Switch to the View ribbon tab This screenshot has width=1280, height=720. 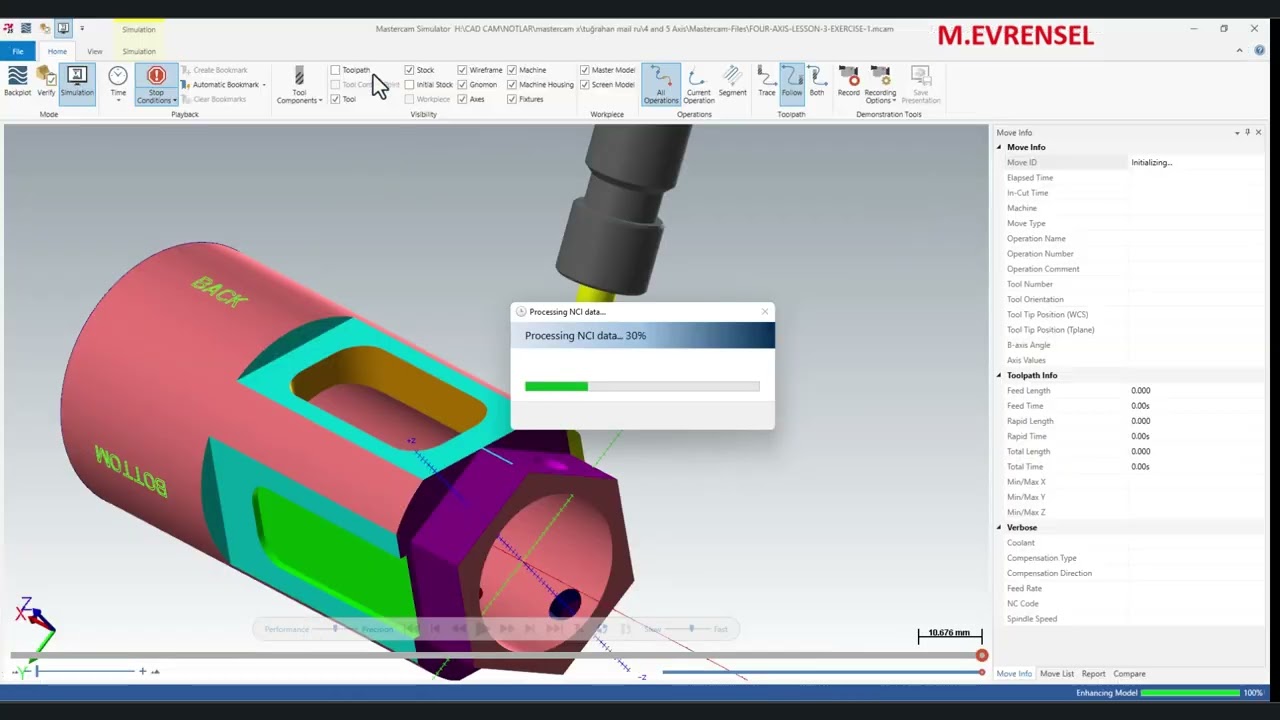point(94,51)
